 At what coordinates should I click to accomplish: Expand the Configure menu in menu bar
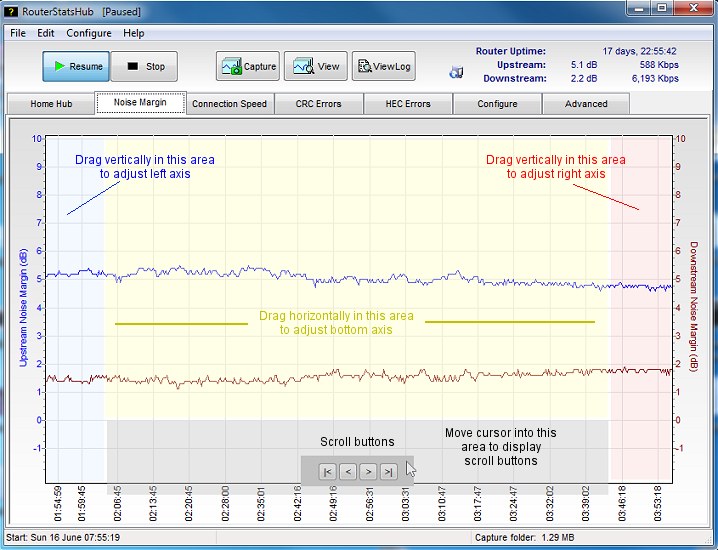pos(89,33)
